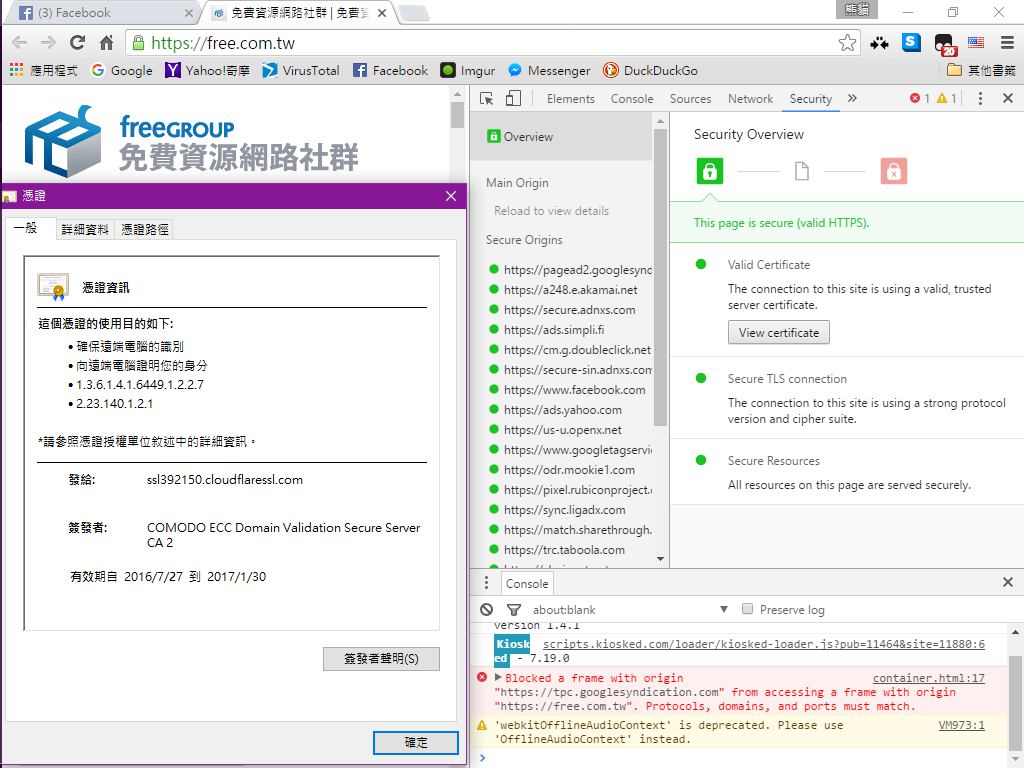Screen dimensions: 1024x768
Task: Open the kiosked-loader.js script link
Action: (x=763, y=644)
